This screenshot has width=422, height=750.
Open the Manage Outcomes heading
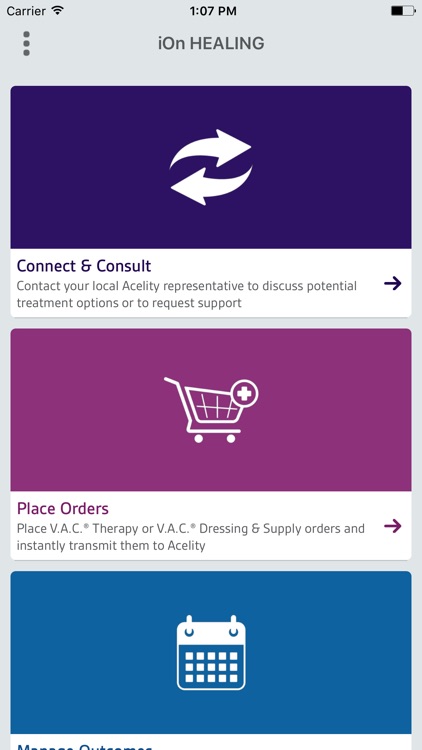tap(84, 747)
